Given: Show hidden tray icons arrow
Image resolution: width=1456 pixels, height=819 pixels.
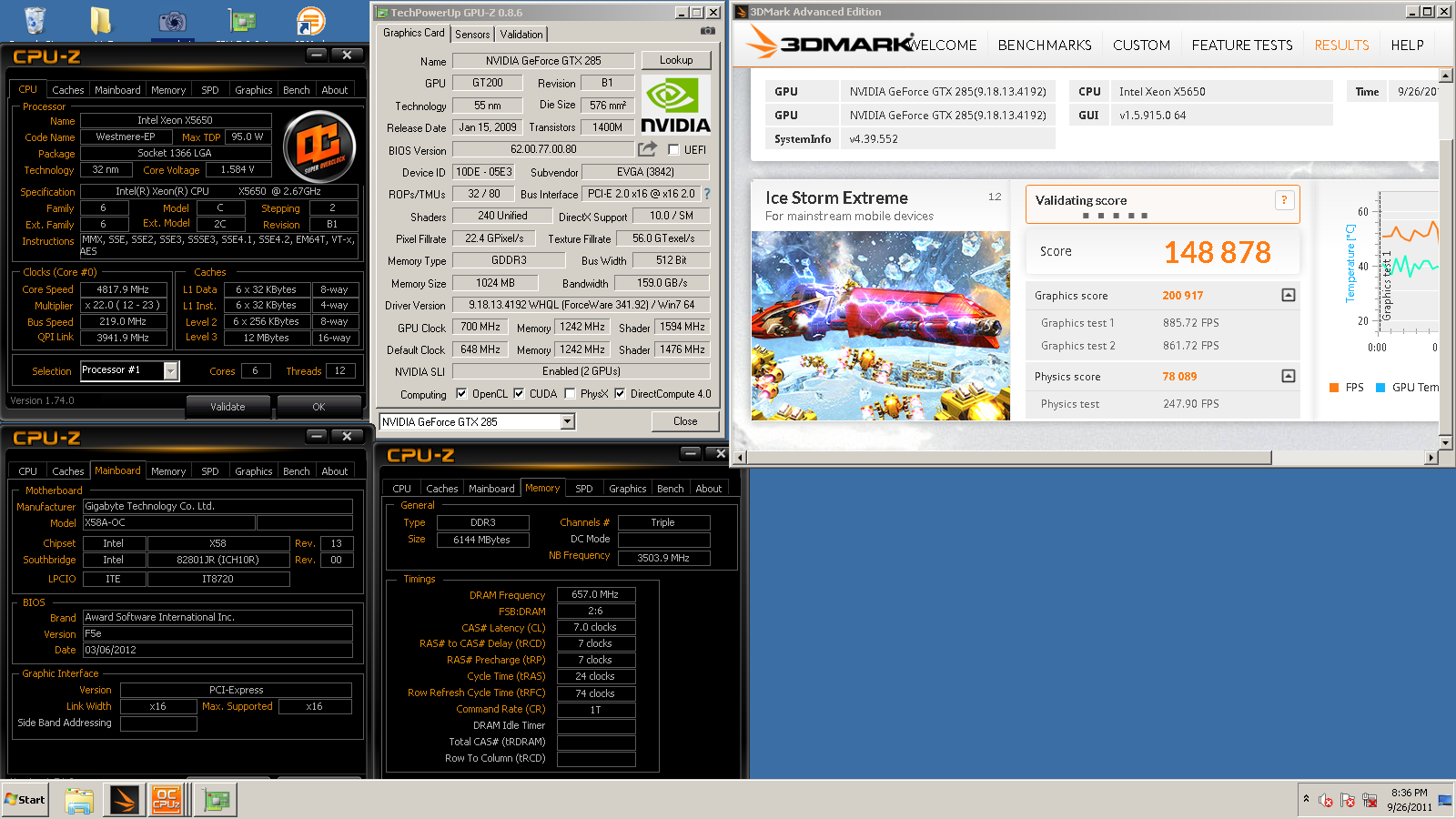Looking at the screenshot, I should coord(1306,799).
